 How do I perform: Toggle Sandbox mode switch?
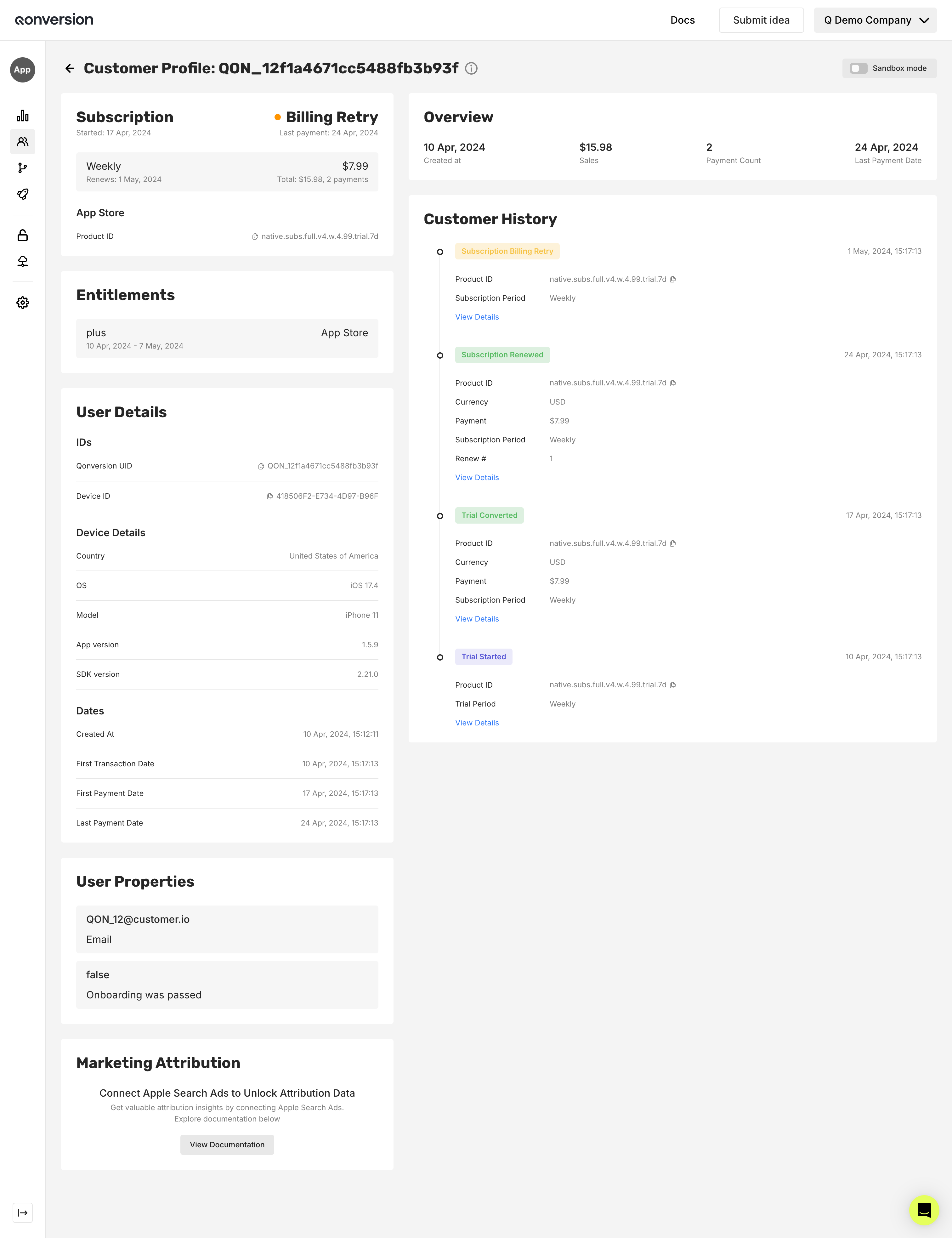tap(858, 69)
